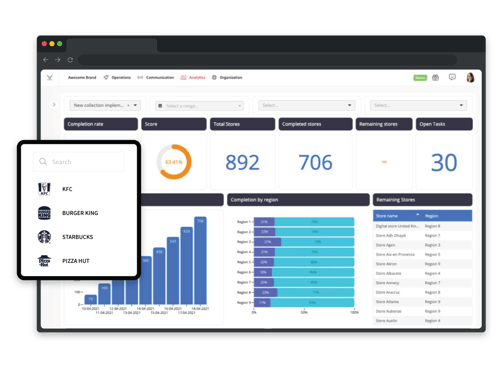Click the Awesome Brand label
500x391 pixels.
coord(82,77)
